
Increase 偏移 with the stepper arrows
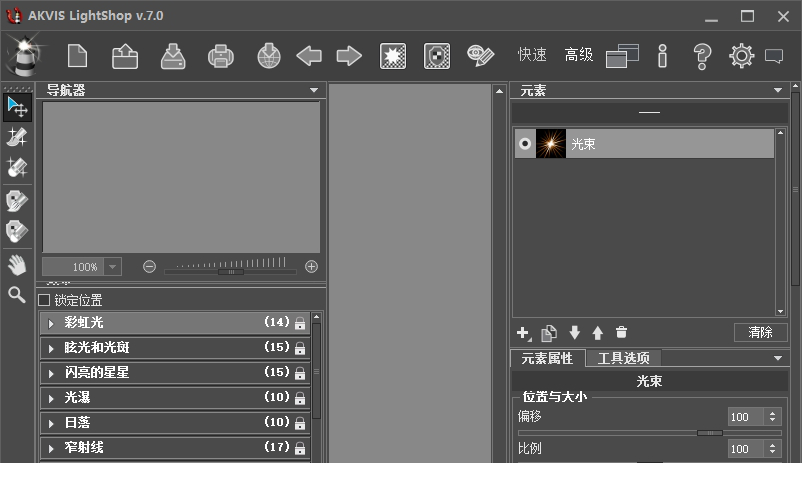[772, 413]
